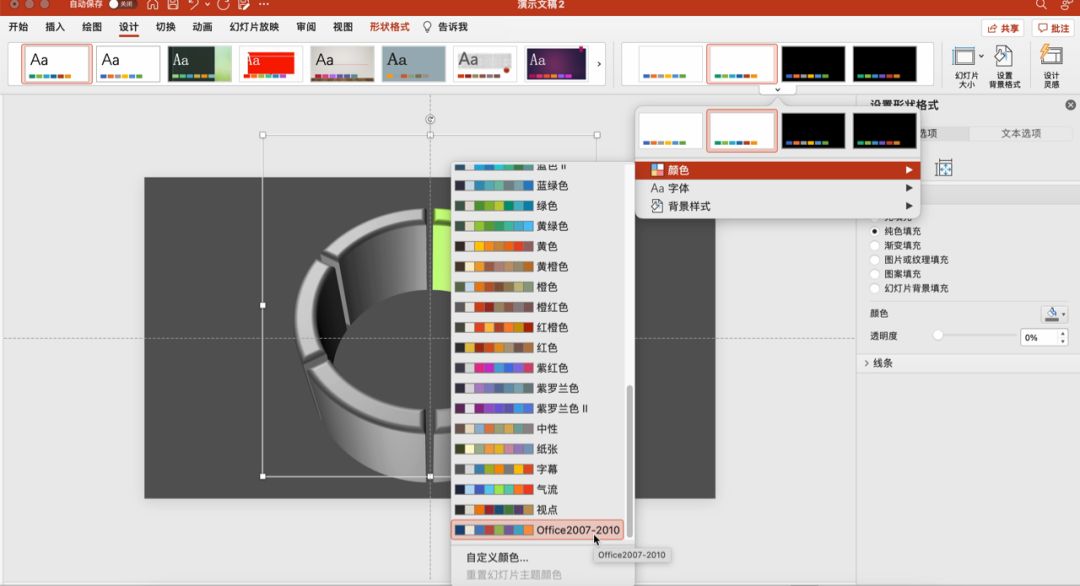Open the 审阅 tab
Viewport: 1080px width, 586px height.
click(x=306, y=27)
